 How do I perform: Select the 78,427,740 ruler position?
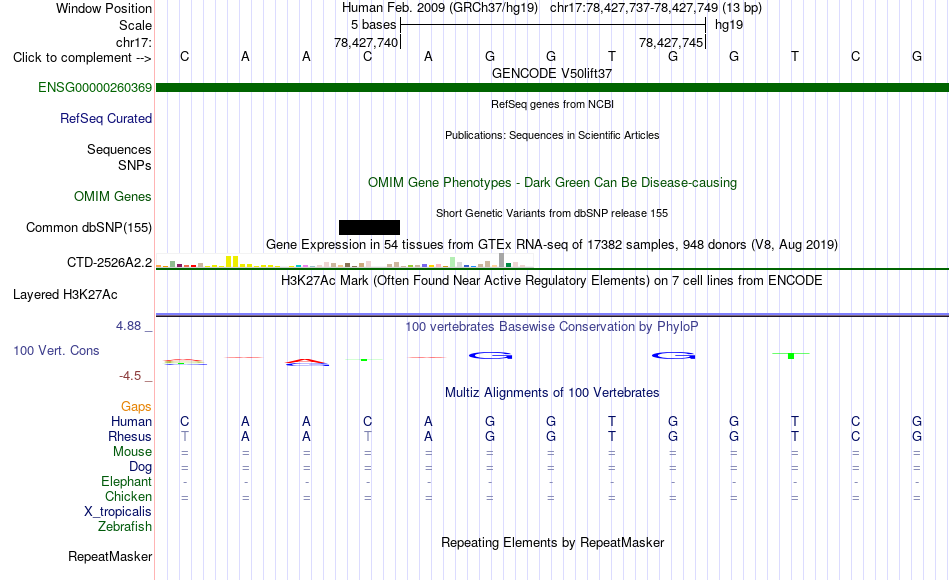tap(366, 42)
